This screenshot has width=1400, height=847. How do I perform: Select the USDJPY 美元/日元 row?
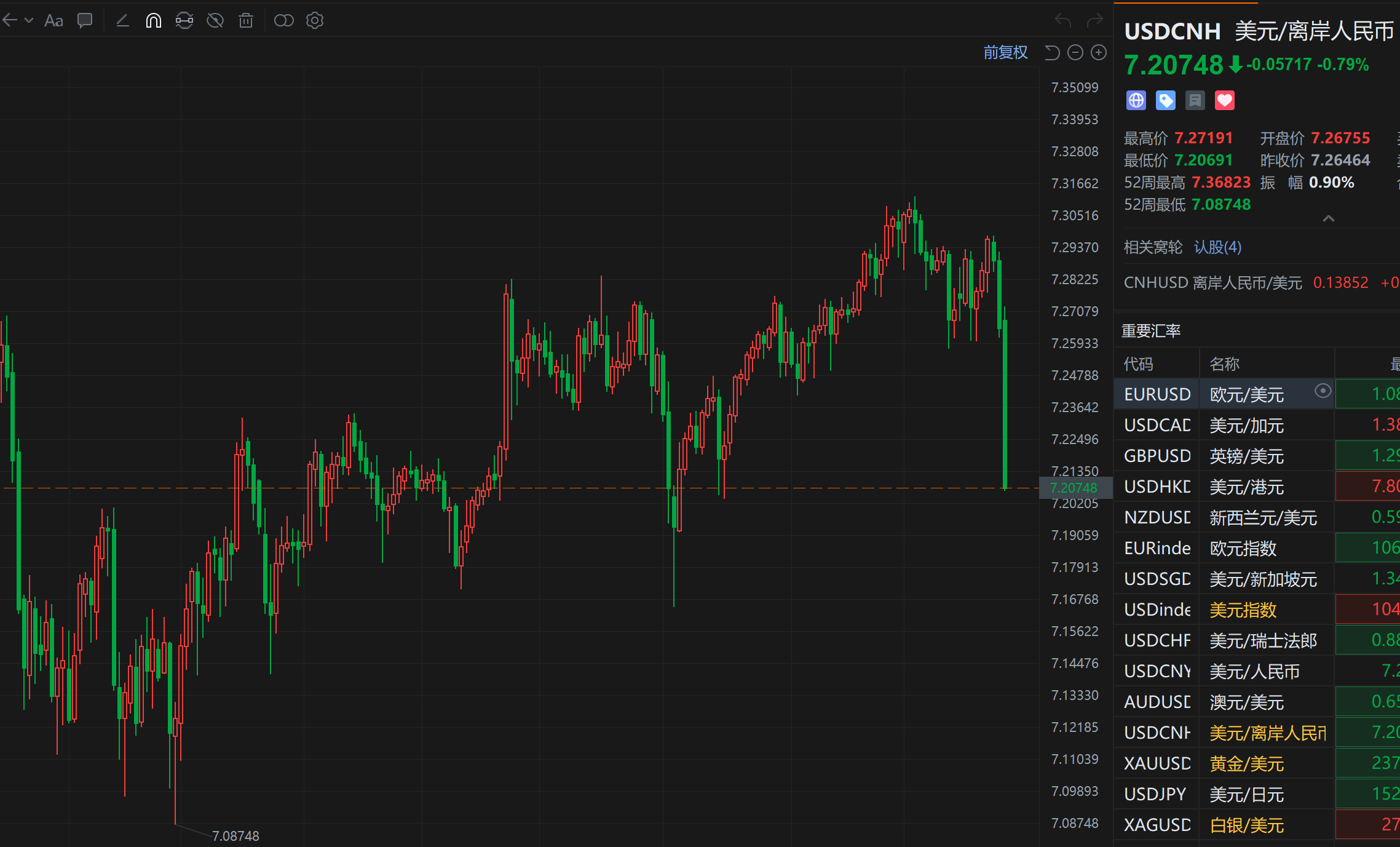(1257, 794)
